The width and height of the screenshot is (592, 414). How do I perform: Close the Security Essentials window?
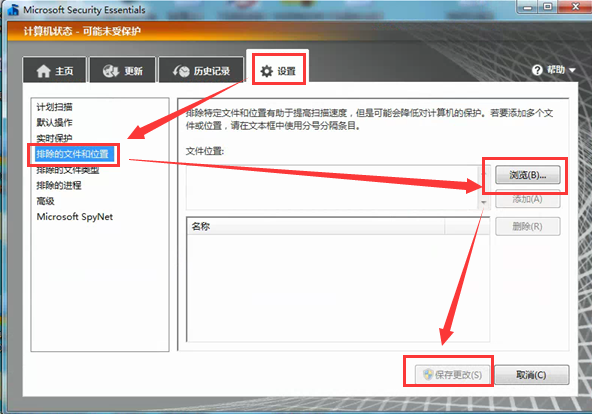pyautogui.click(x=575, y=7)
